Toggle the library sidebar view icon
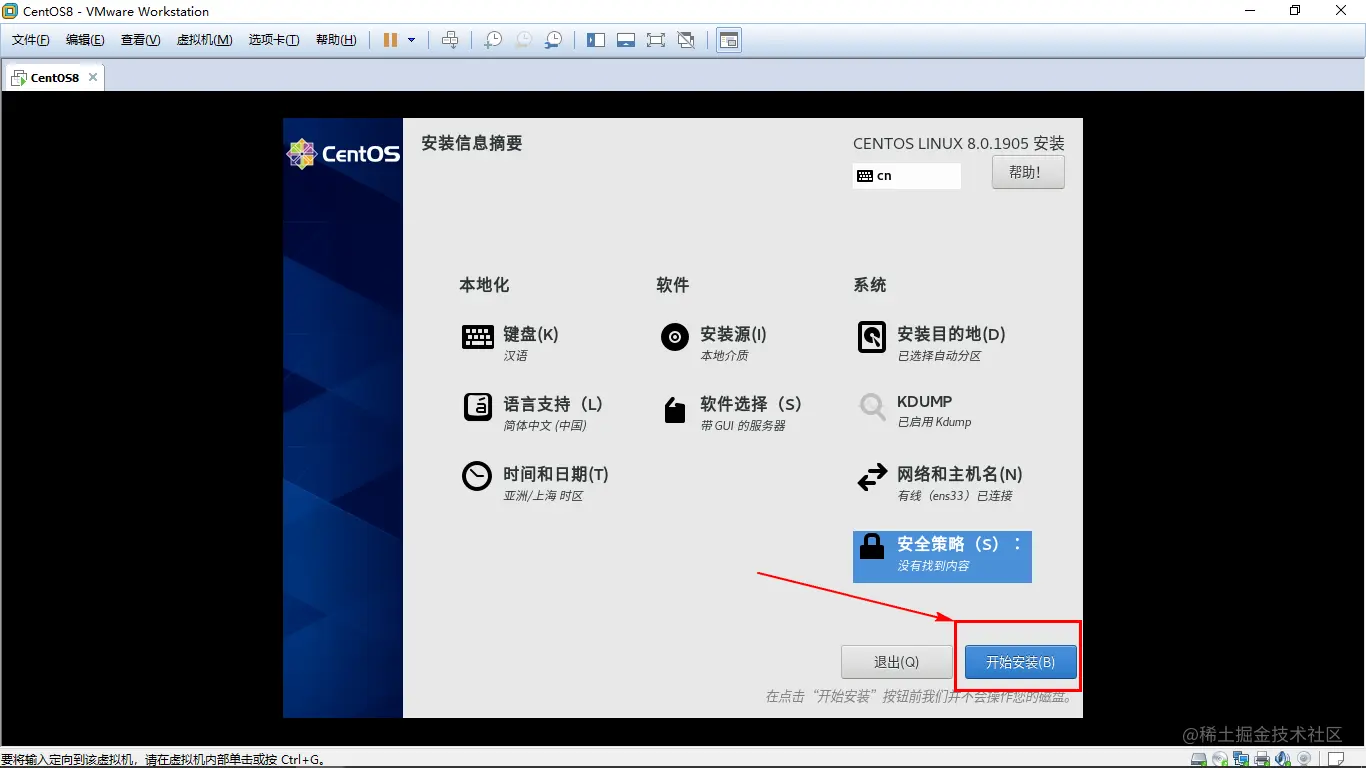 click(596, 40)
